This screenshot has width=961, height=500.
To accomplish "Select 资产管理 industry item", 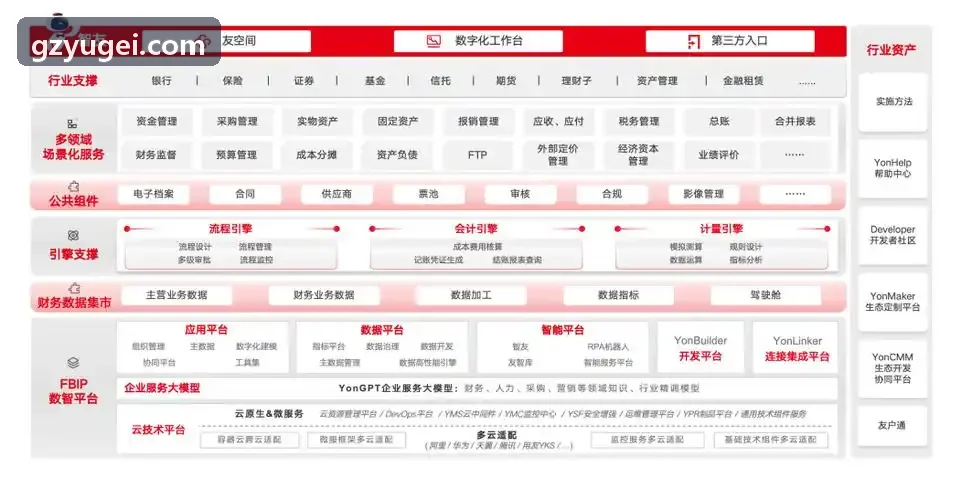I will click(x=657, y=80).
